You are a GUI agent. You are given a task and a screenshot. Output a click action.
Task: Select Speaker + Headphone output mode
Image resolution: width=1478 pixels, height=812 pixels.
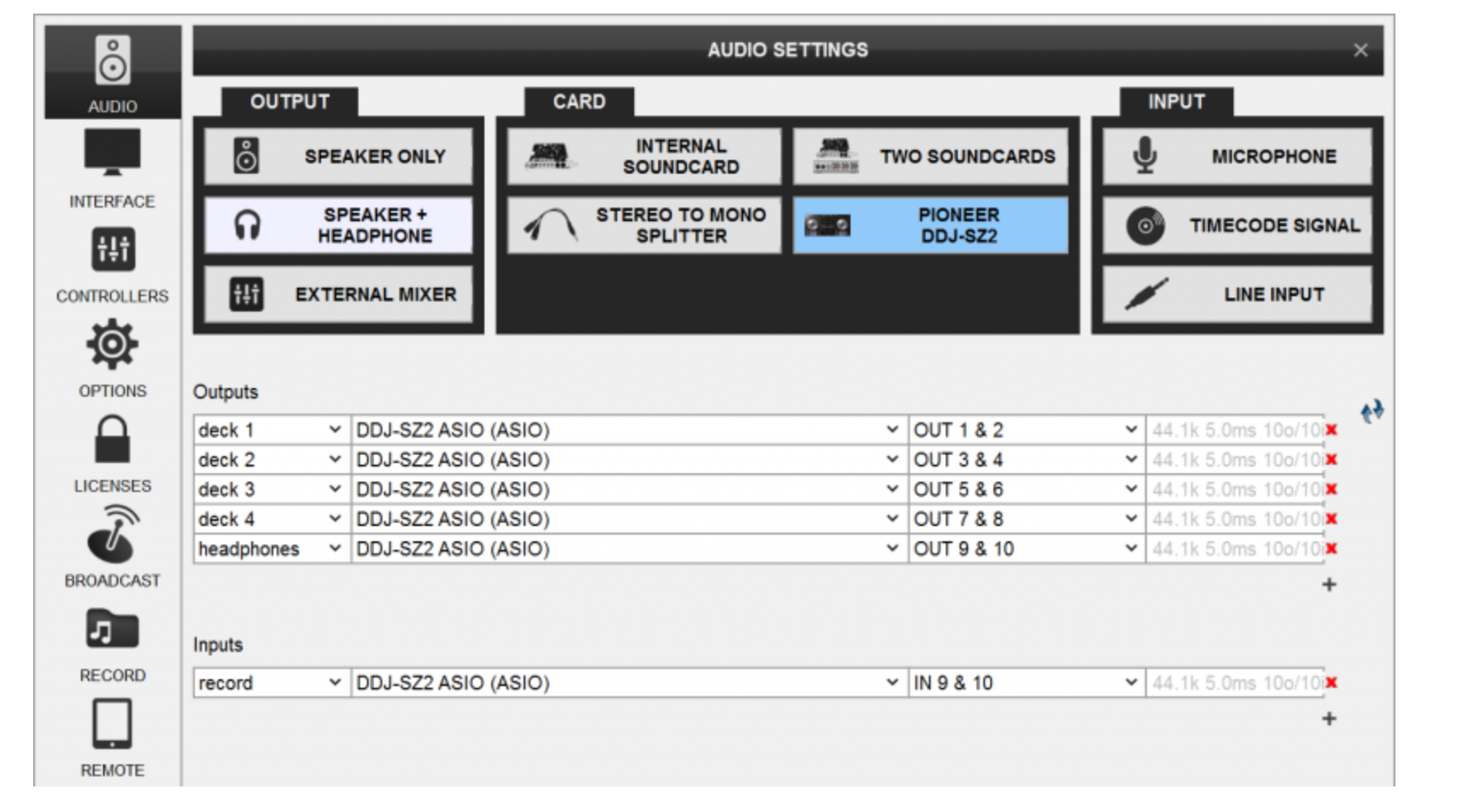point(338,226)
